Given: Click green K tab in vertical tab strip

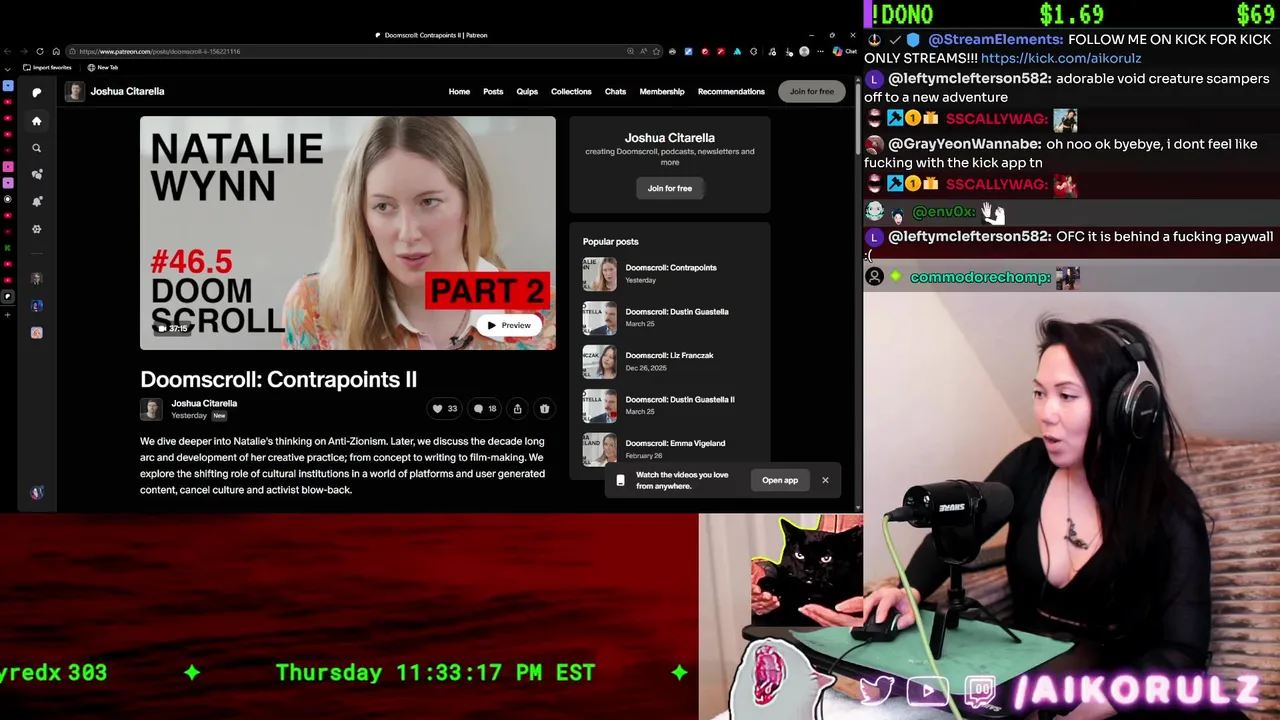Looking at the screenshot, I should 7,247.
